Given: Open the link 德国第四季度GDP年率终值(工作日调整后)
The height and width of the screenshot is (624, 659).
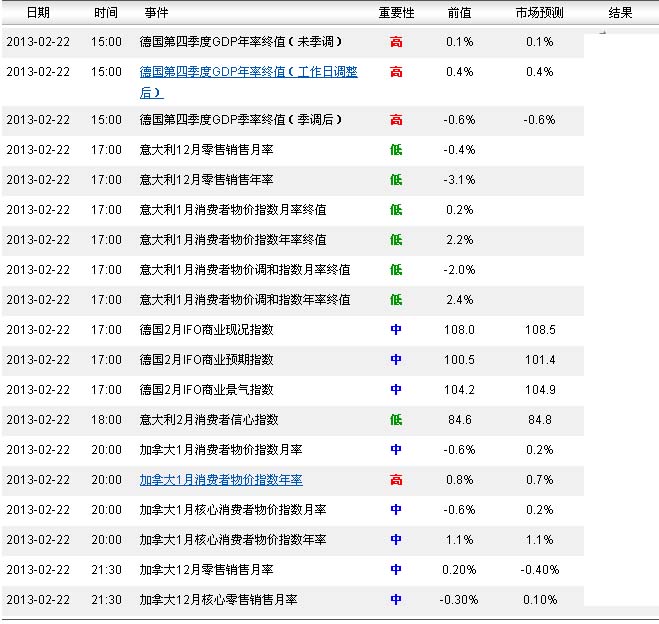Looking at the screenshot, I should tap(248, 82).
